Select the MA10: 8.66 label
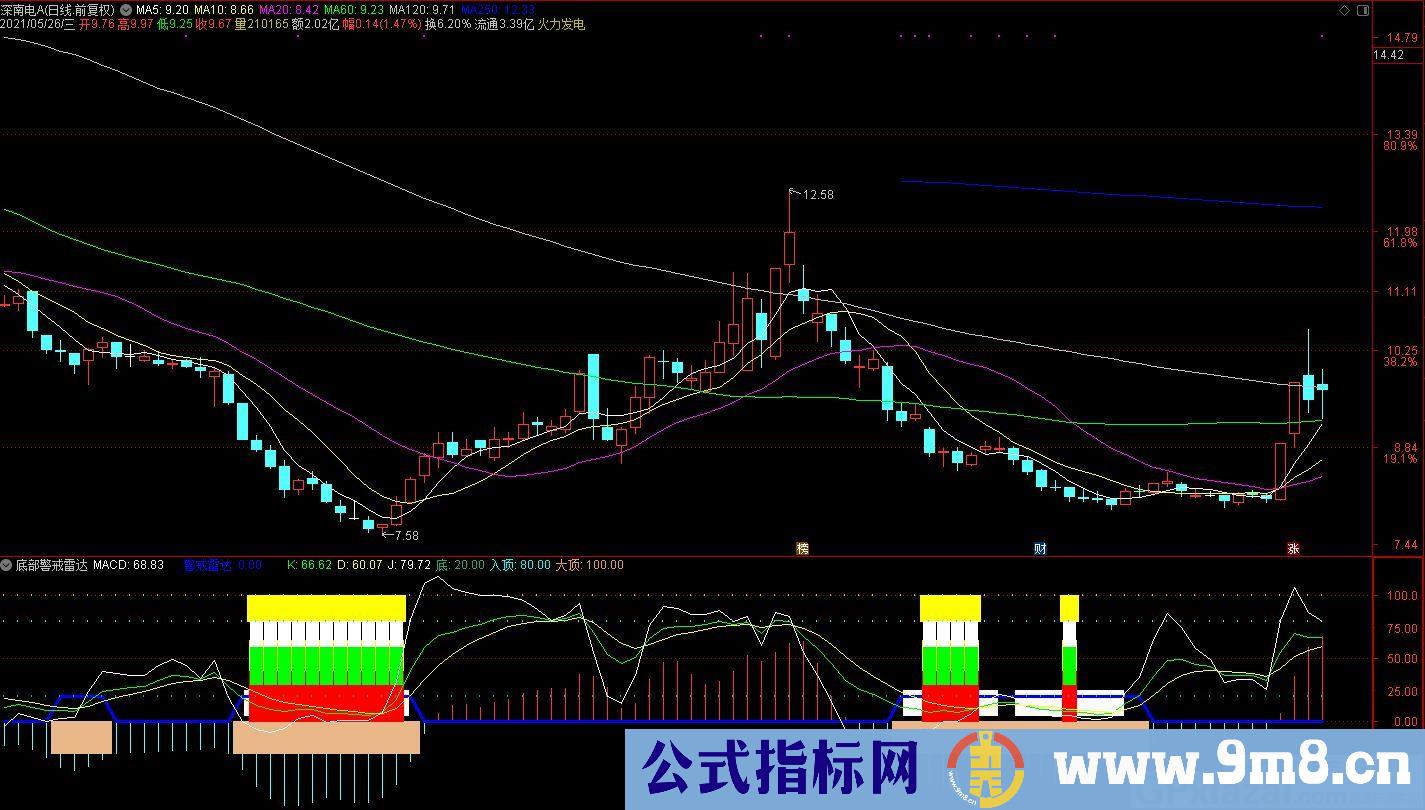This screenshot has height=810, width=1425. coord(224,10)
